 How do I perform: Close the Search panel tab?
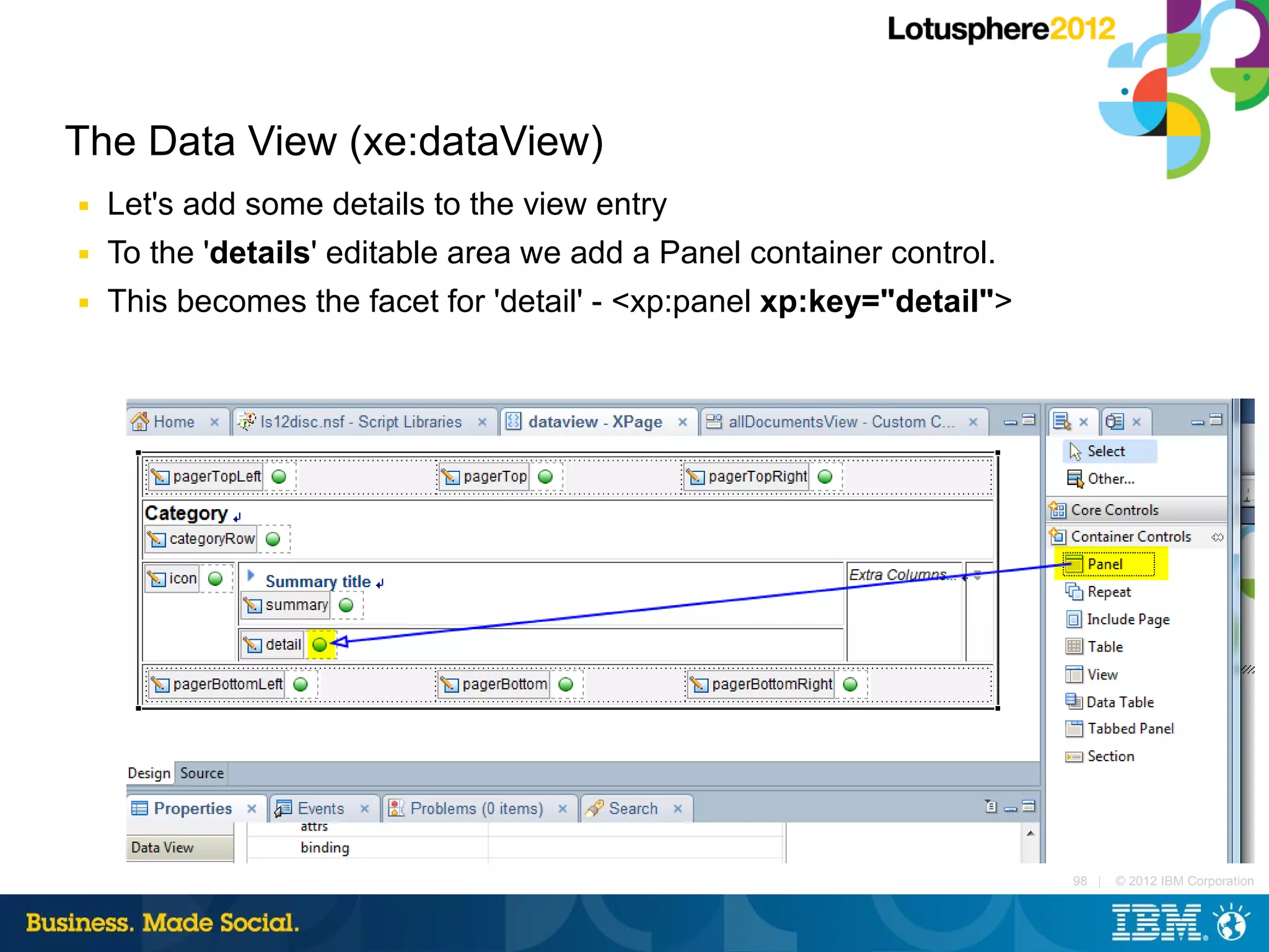click(678, 809)
